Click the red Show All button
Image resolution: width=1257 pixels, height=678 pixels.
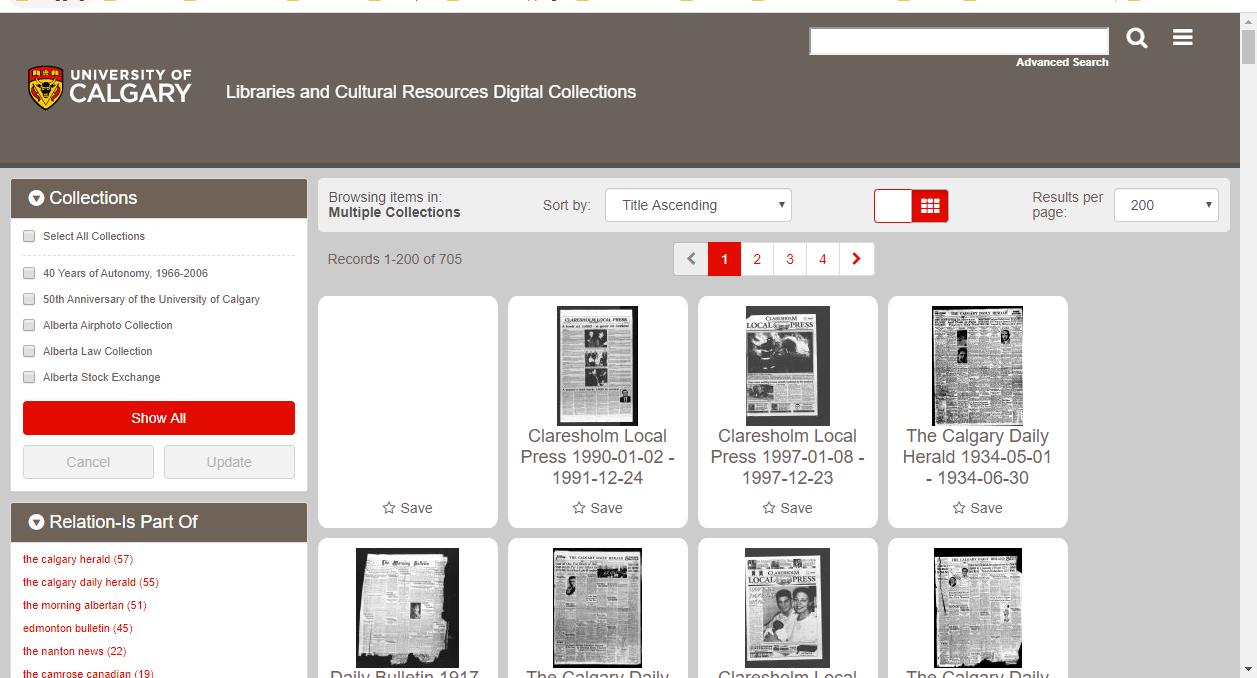click(x=159, y=418)
